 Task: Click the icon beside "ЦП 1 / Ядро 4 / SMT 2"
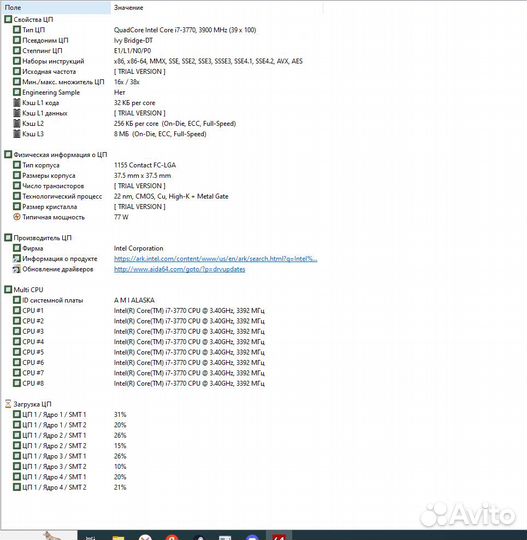(17, 487)
